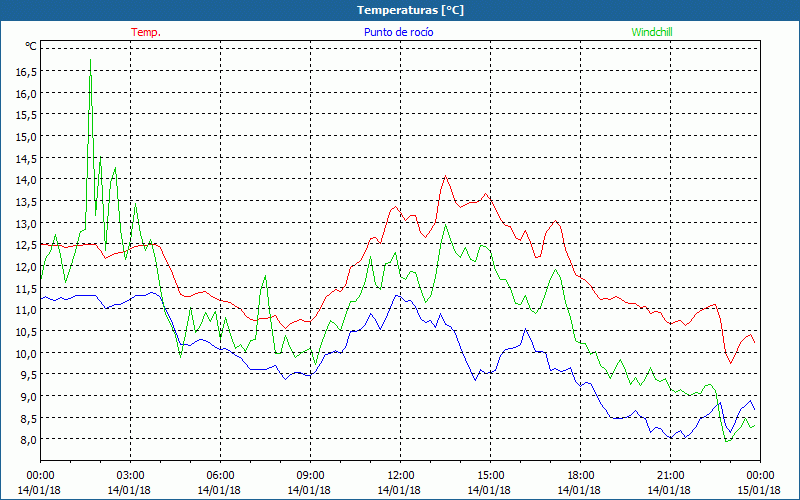800x500 pixels.
Task: Select the blue Punto de rocío legend label
Action: 398,32
